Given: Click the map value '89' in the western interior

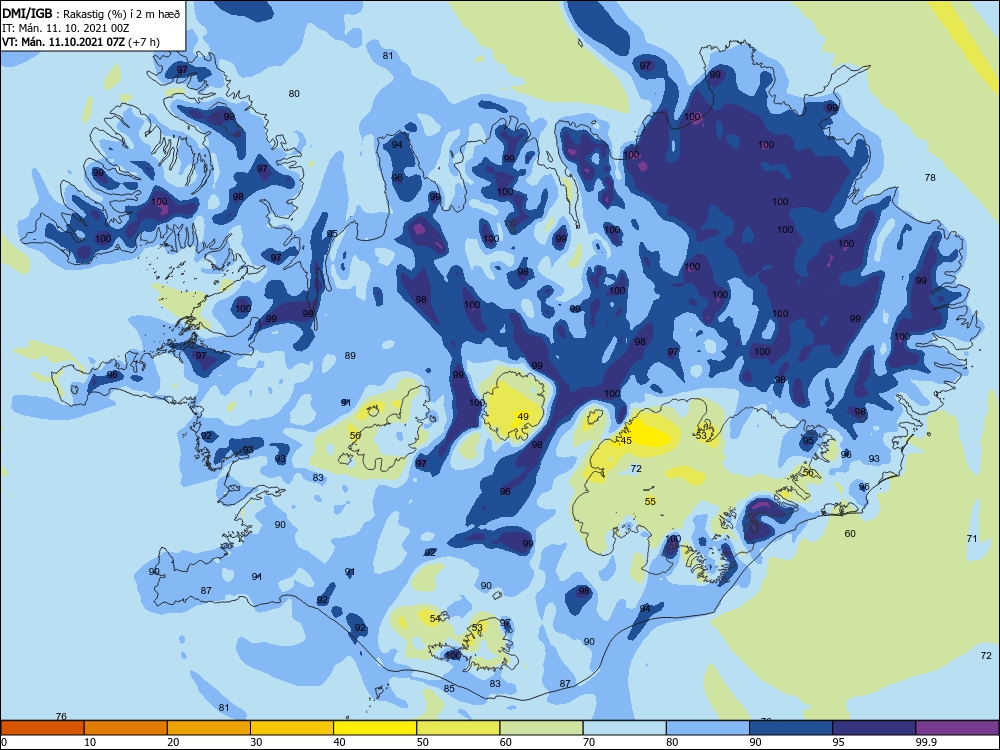Looking at the screenshot, I should point(350,355).
